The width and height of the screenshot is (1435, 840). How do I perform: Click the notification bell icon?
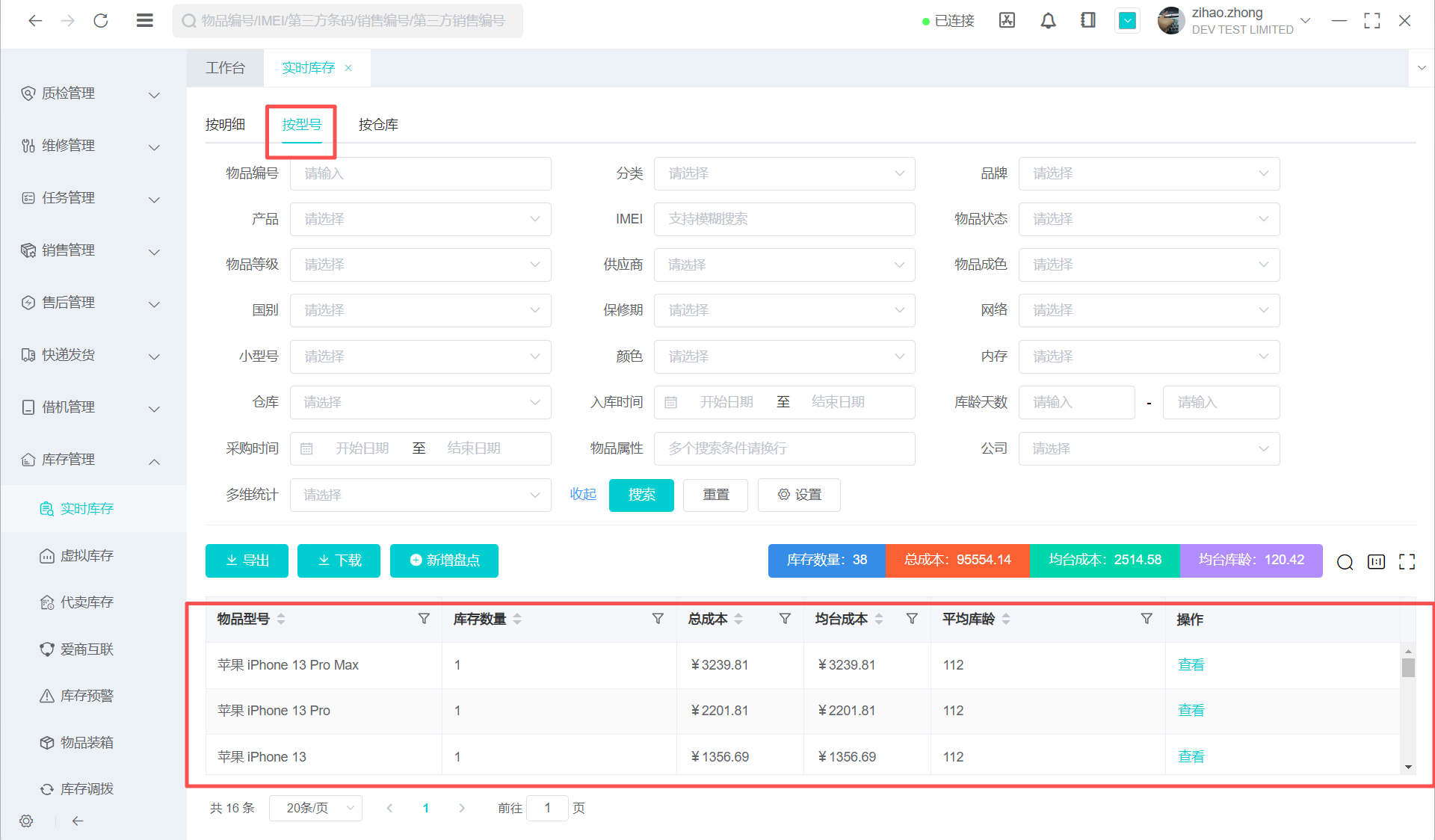[1048, 21]
